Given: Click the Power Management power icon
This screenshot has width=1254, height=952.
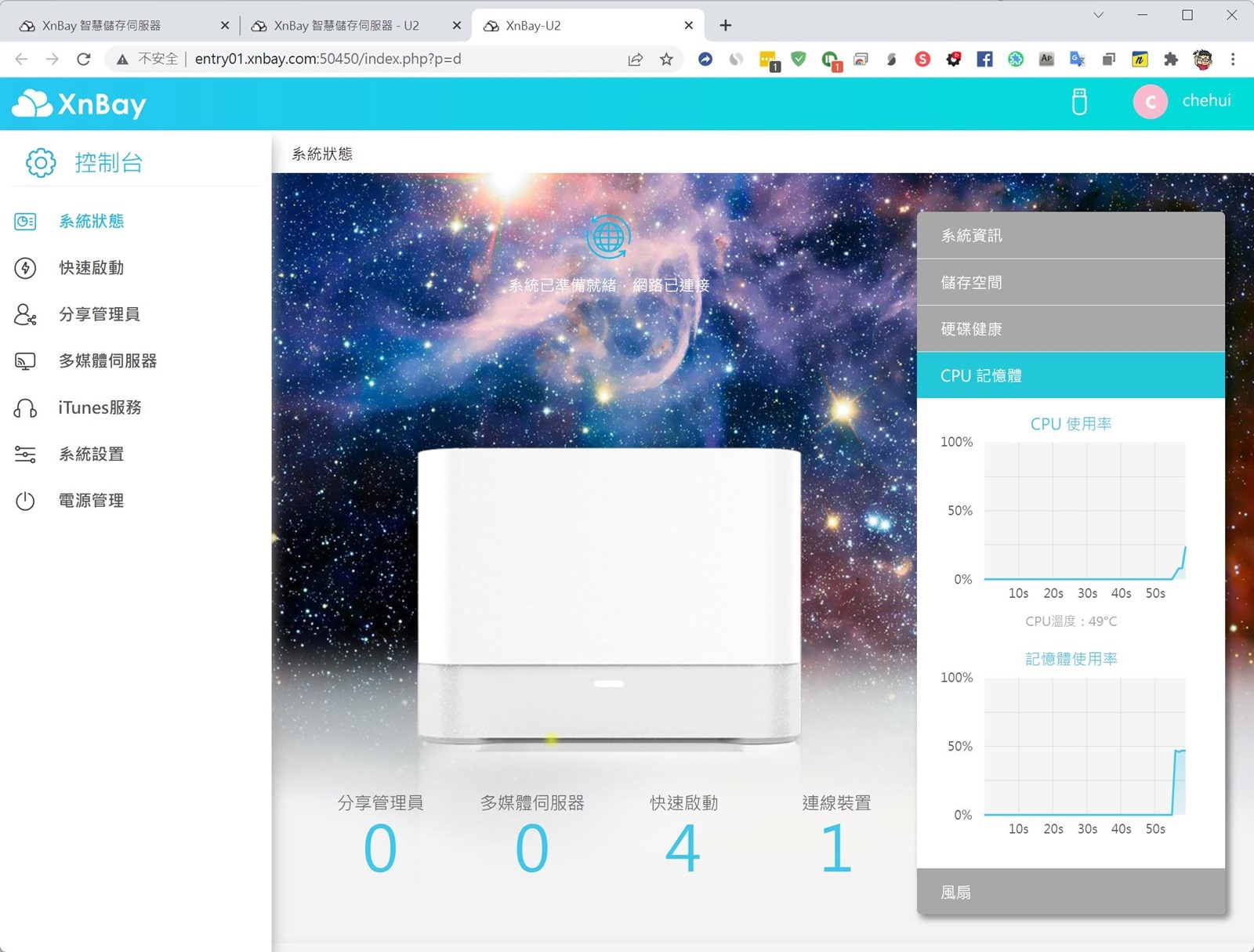Looking at the screenshot, I should coord(25,501).
